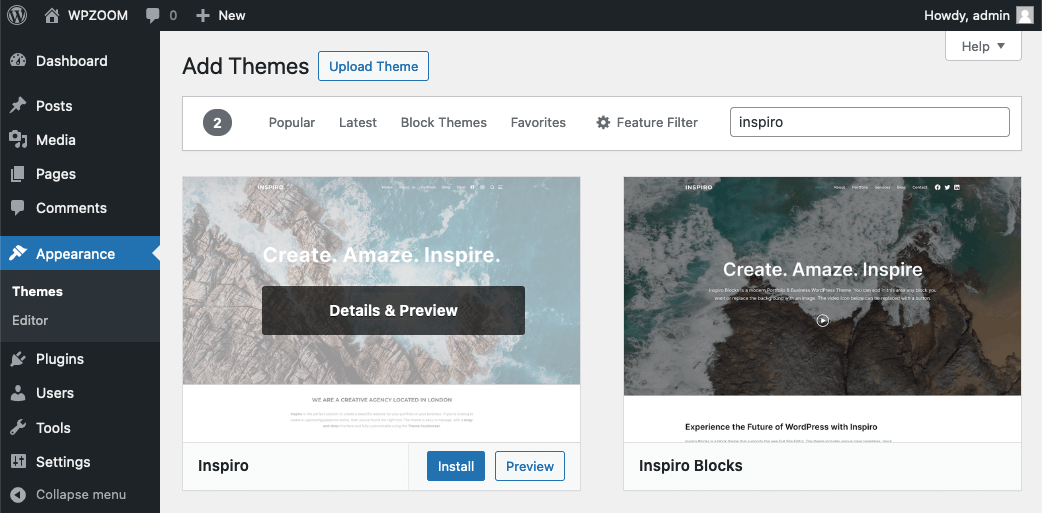Click the plus icon next to New
The image size is (1042, 513).
pyautogui.click(x=203, y=15)
